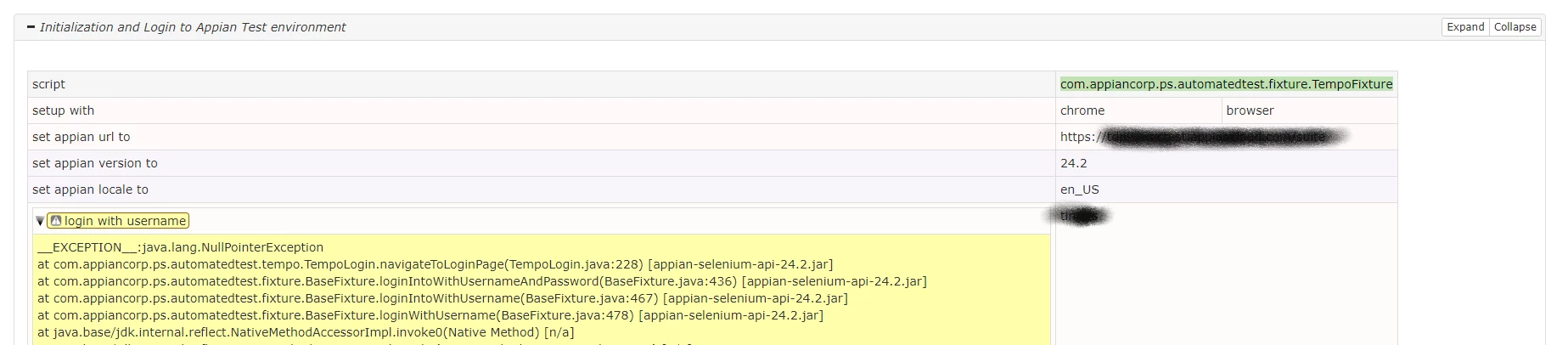Click the TempoFixture class name cell

(1226, 84)
